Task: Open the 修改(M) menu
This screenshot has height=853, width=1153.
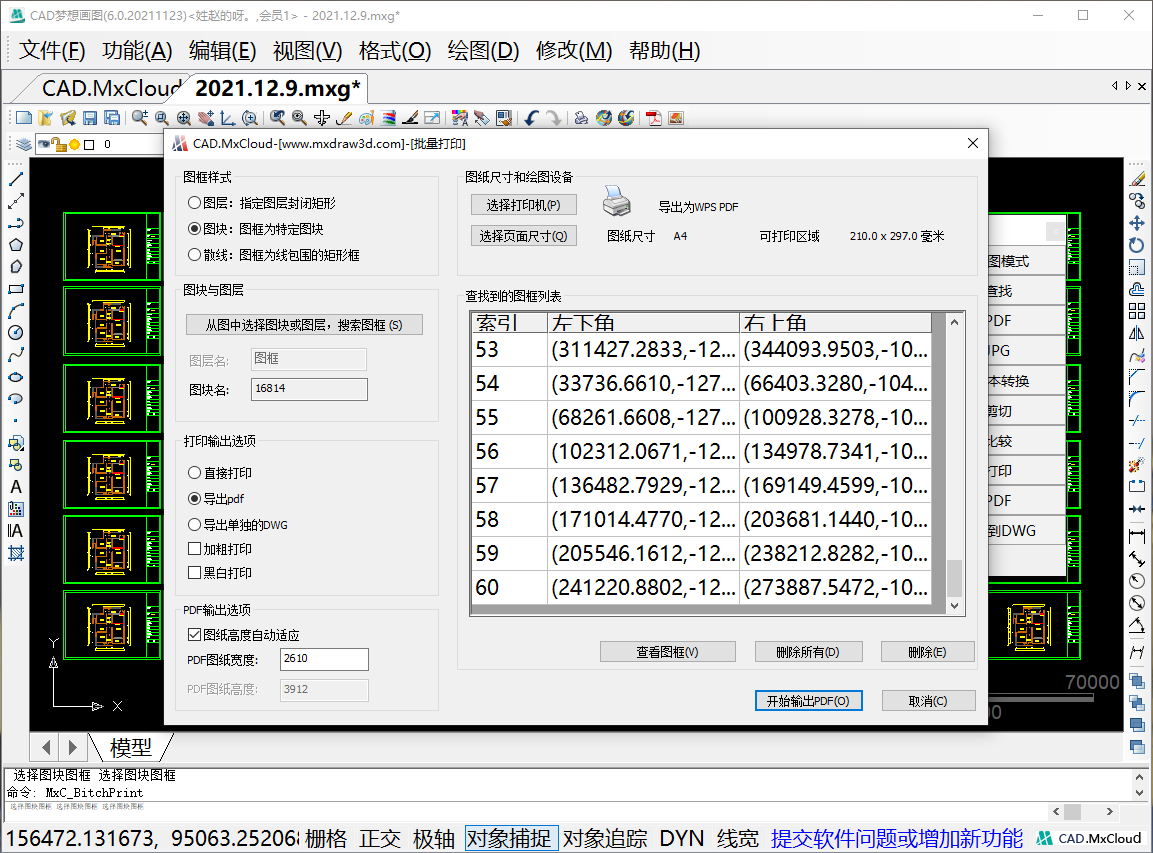Action: pyautogui.click(x=574, y=51)
